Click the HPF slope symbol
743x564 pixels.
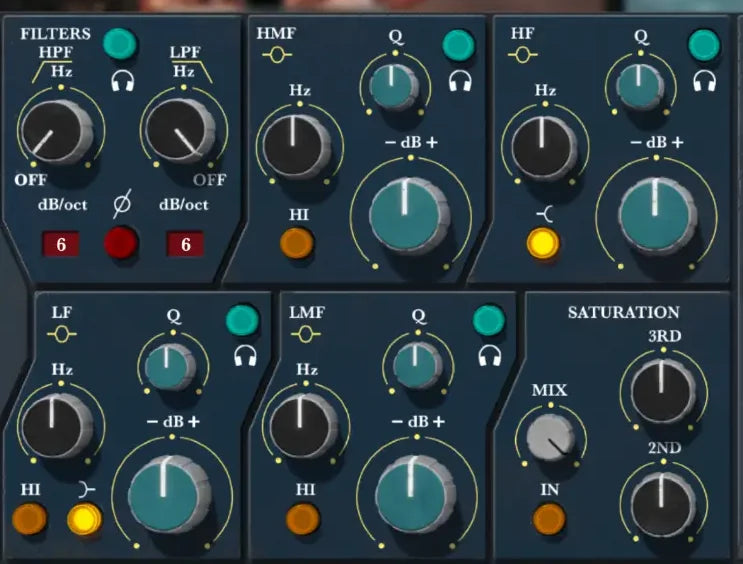[x=52, y=71]
